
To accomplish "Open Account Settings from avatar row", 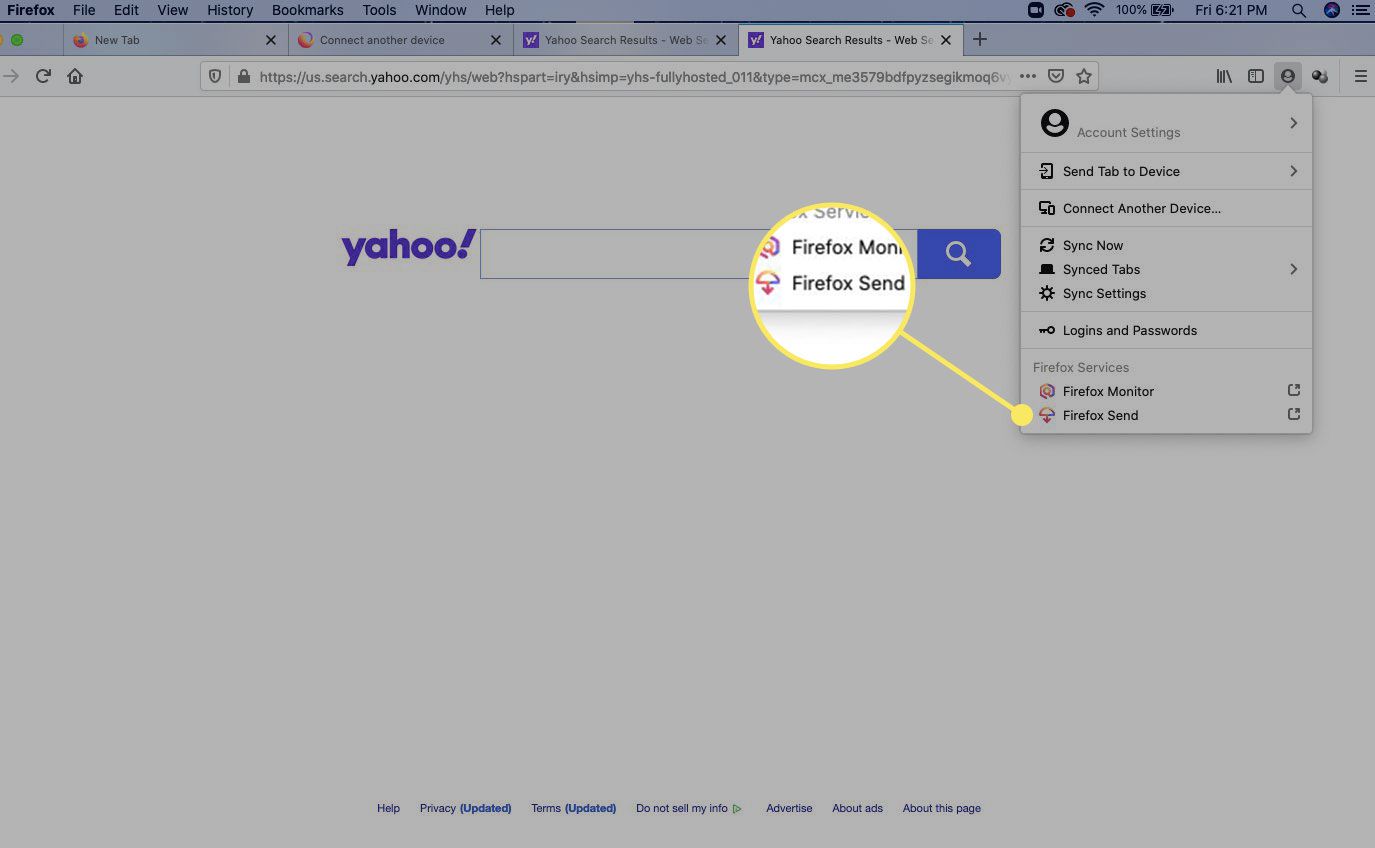I will coord(1166,123).
